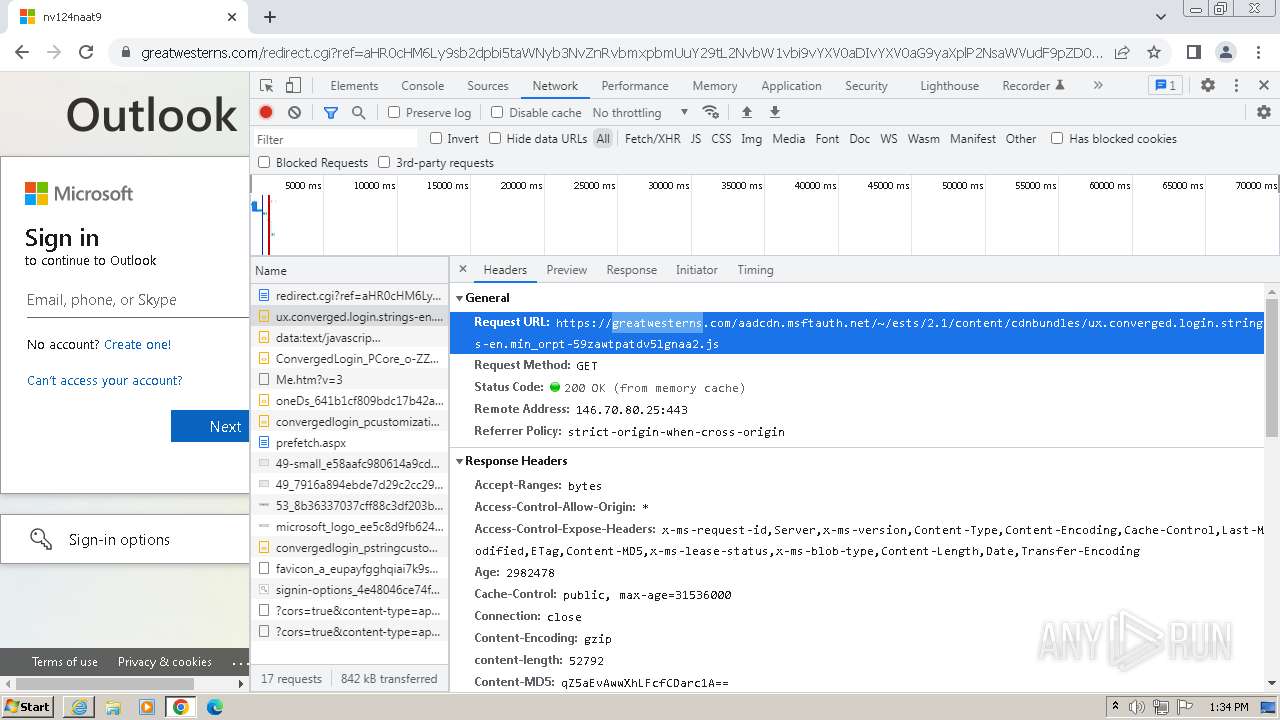Viewport: 1280px width, 720px height.
Task: Open DevTools customize three-dot menu
Action: click(1236, 85)
